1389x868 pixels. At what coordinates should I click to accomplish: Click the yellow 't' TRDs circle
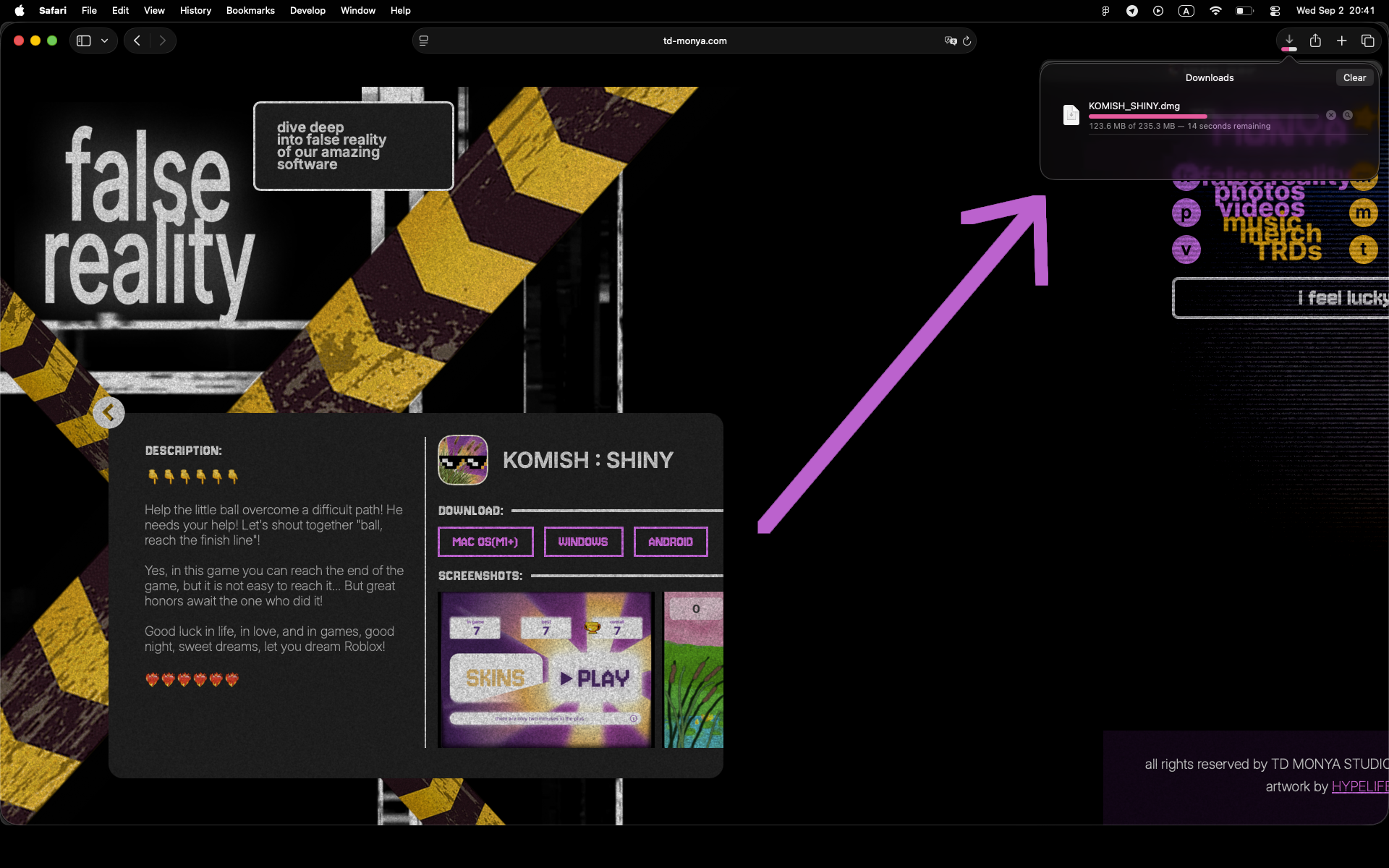[1364, 250]
